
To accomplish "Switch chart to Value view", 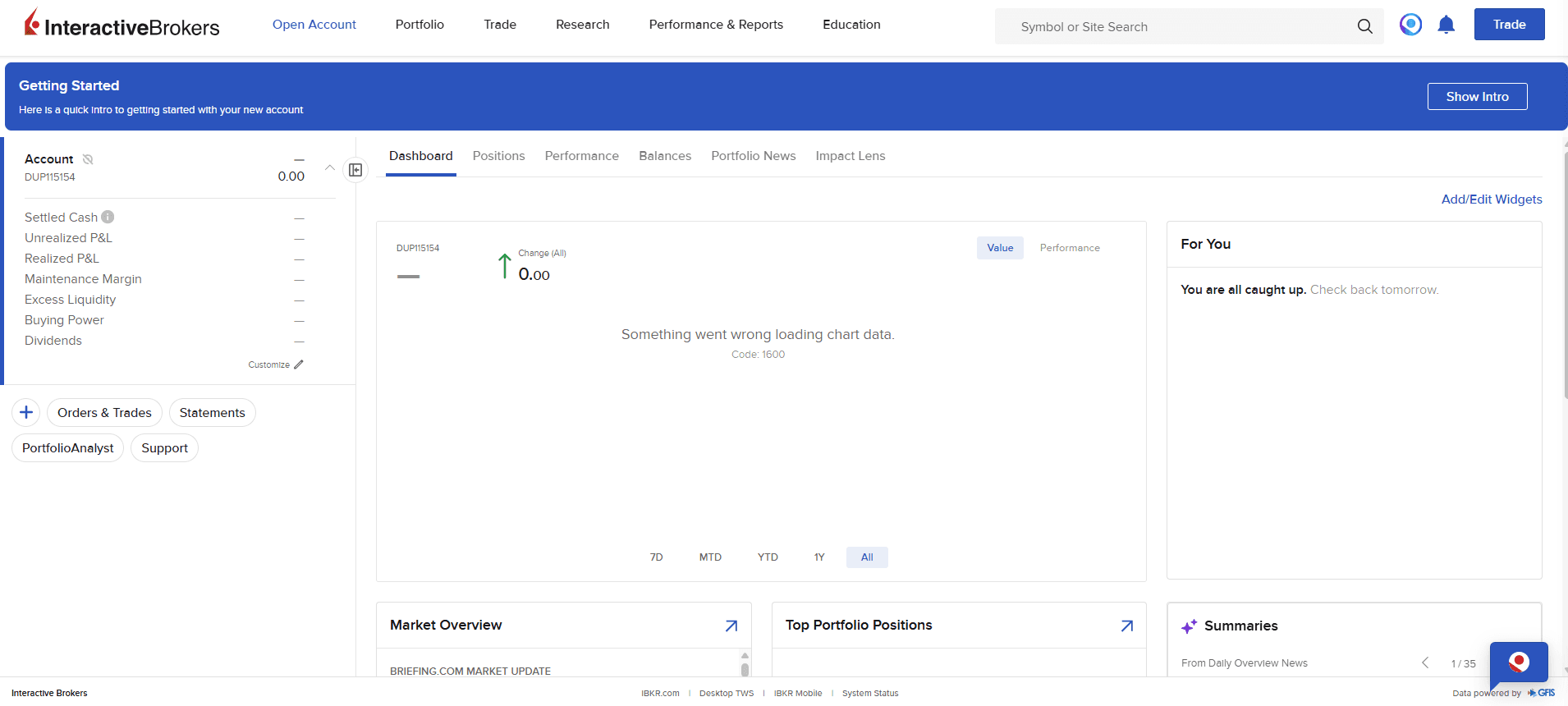I will (1000, 248).
